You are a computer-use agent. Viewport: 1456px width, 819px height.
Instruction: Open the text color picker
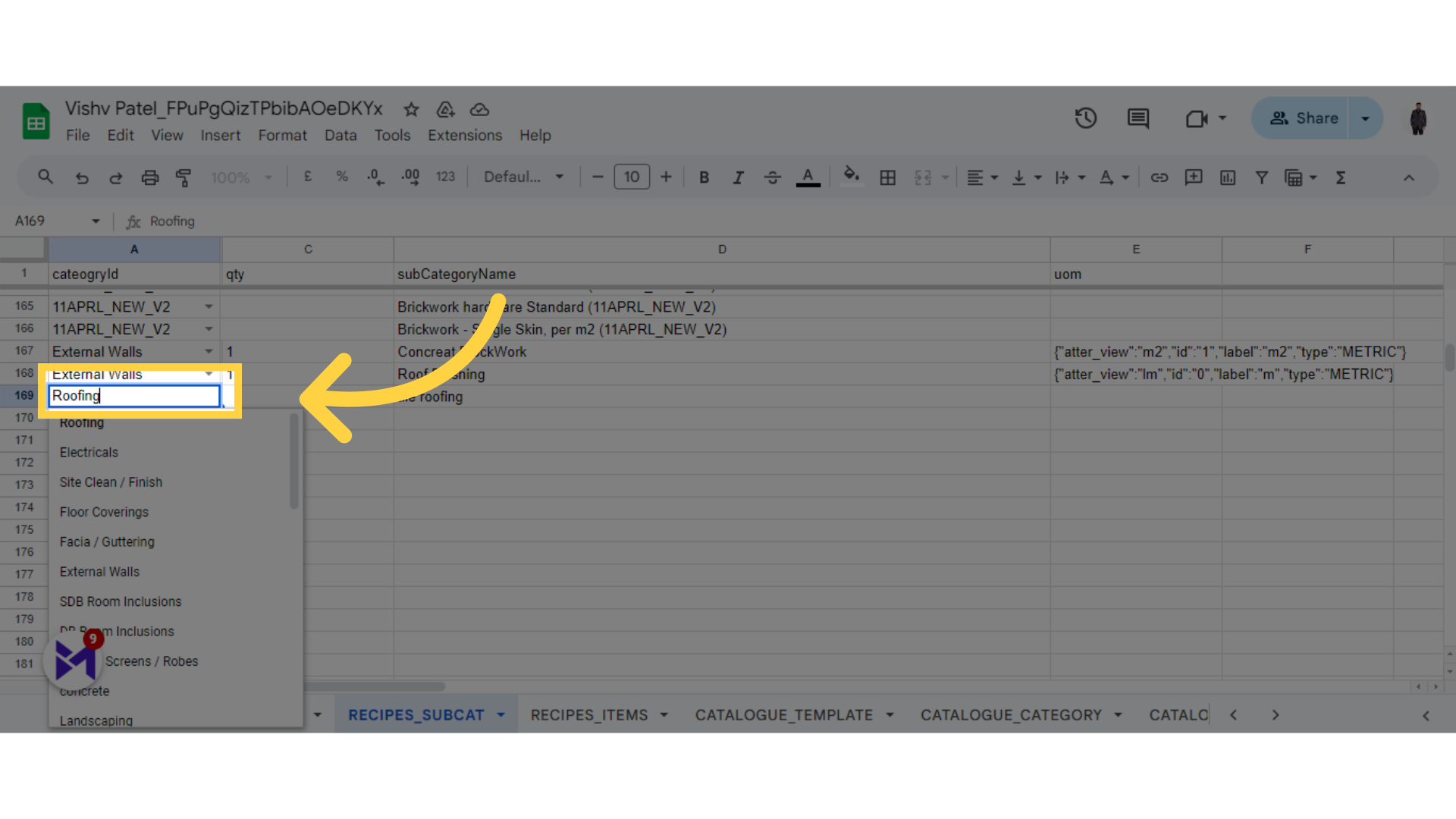pos(808,177)
